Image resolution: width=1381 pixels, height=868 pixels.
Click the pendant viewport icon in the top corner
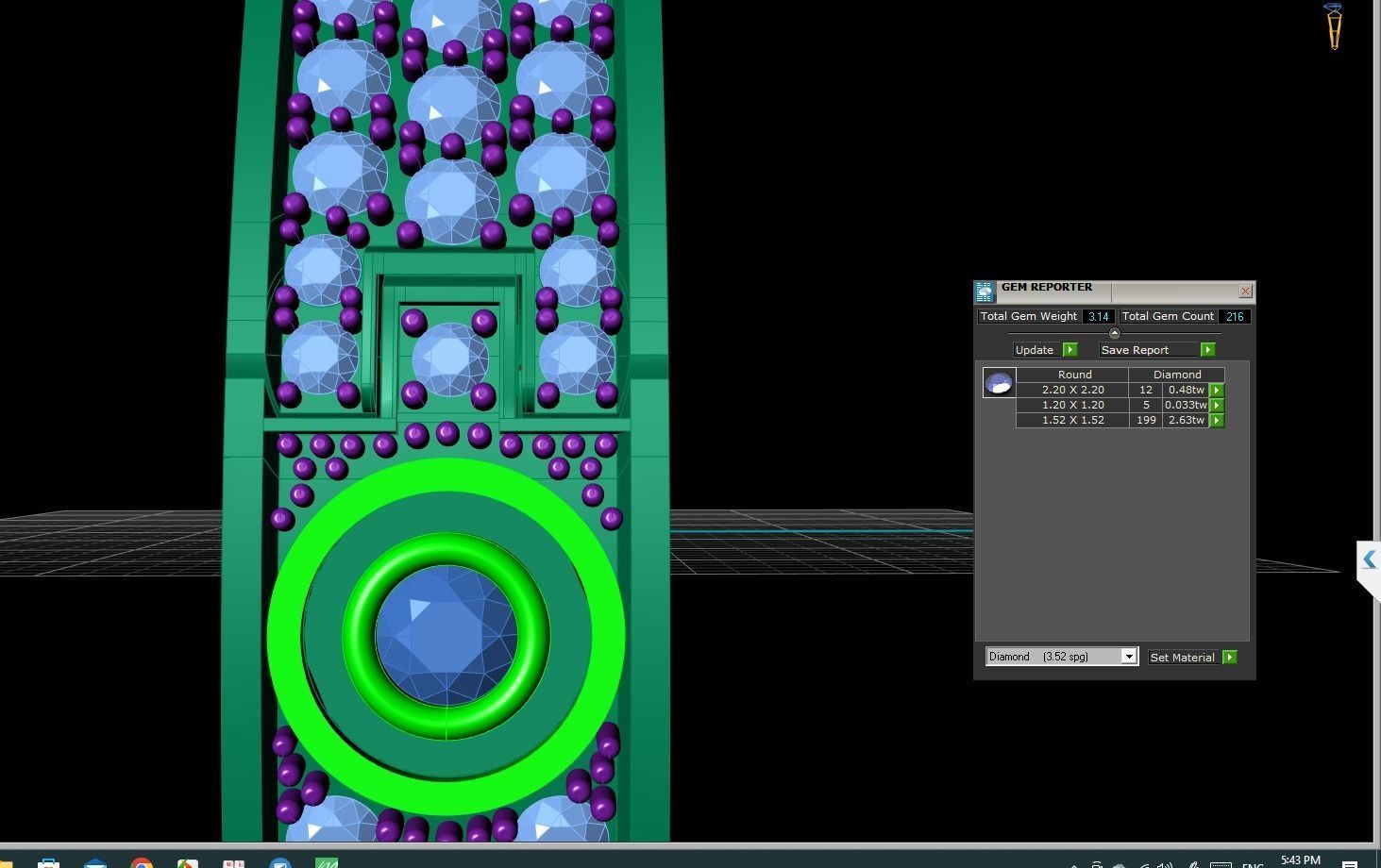click(1334, 26)
